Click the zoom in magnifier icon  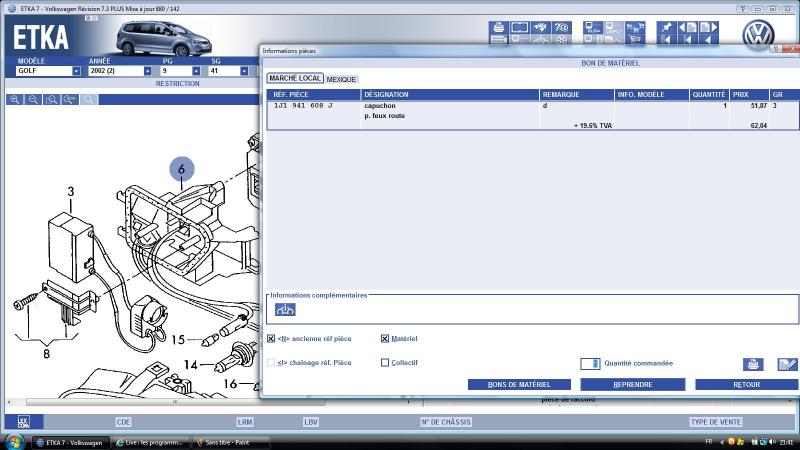[15, 99]
